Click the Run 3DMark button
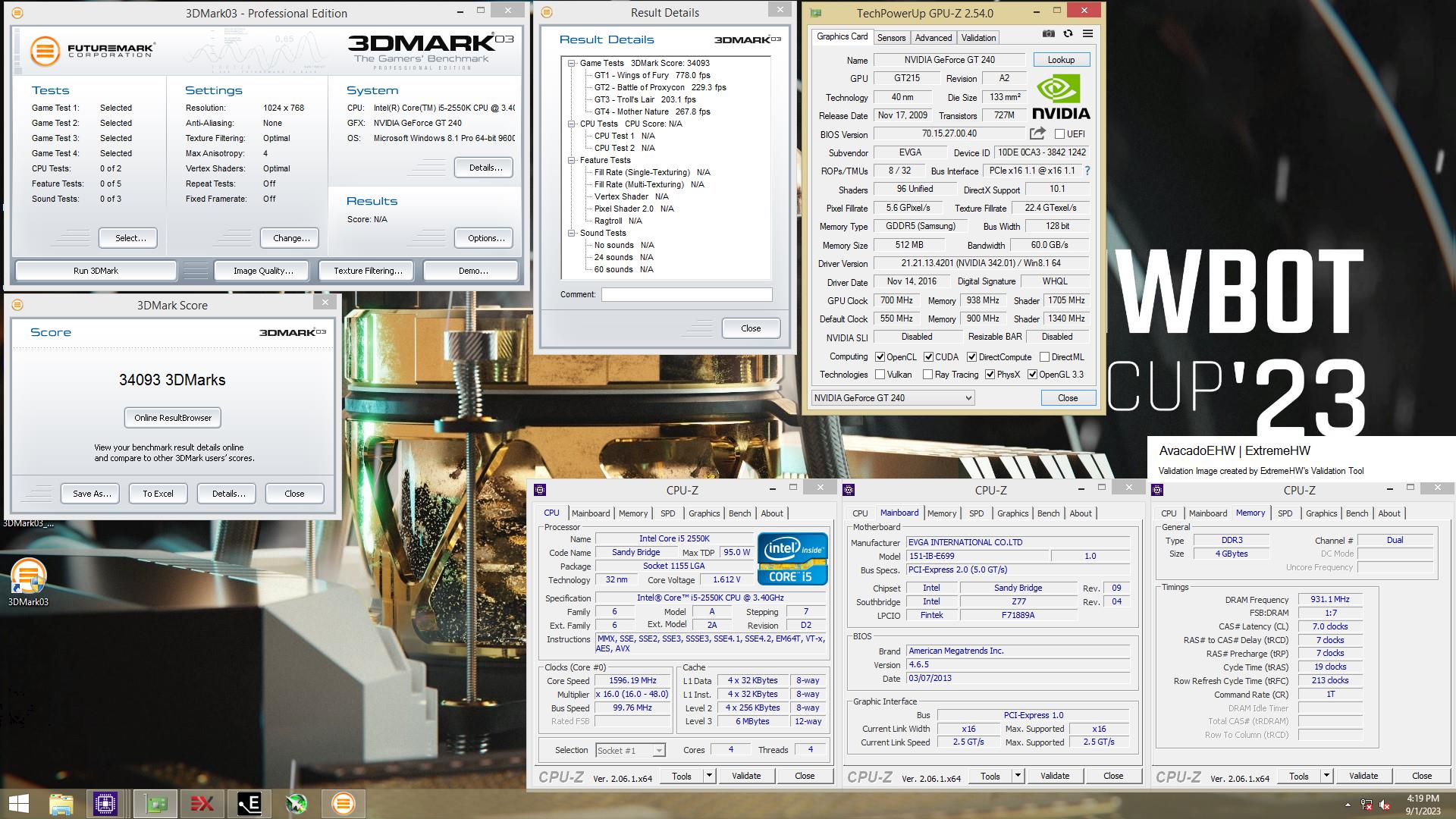Viewport: 1456px width, 819px height. [x=96, y=271]
